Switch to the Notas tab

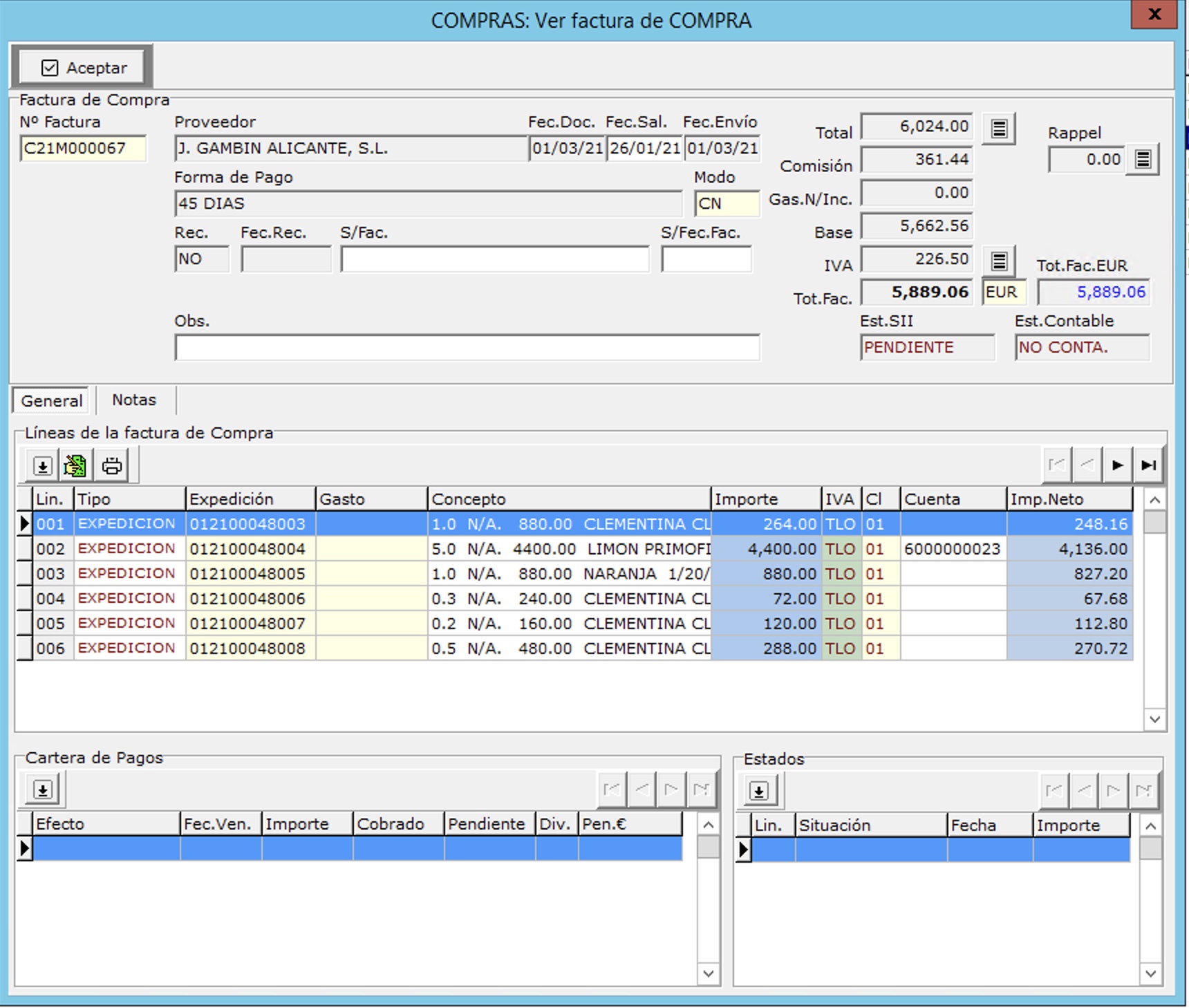coord(134,400)
